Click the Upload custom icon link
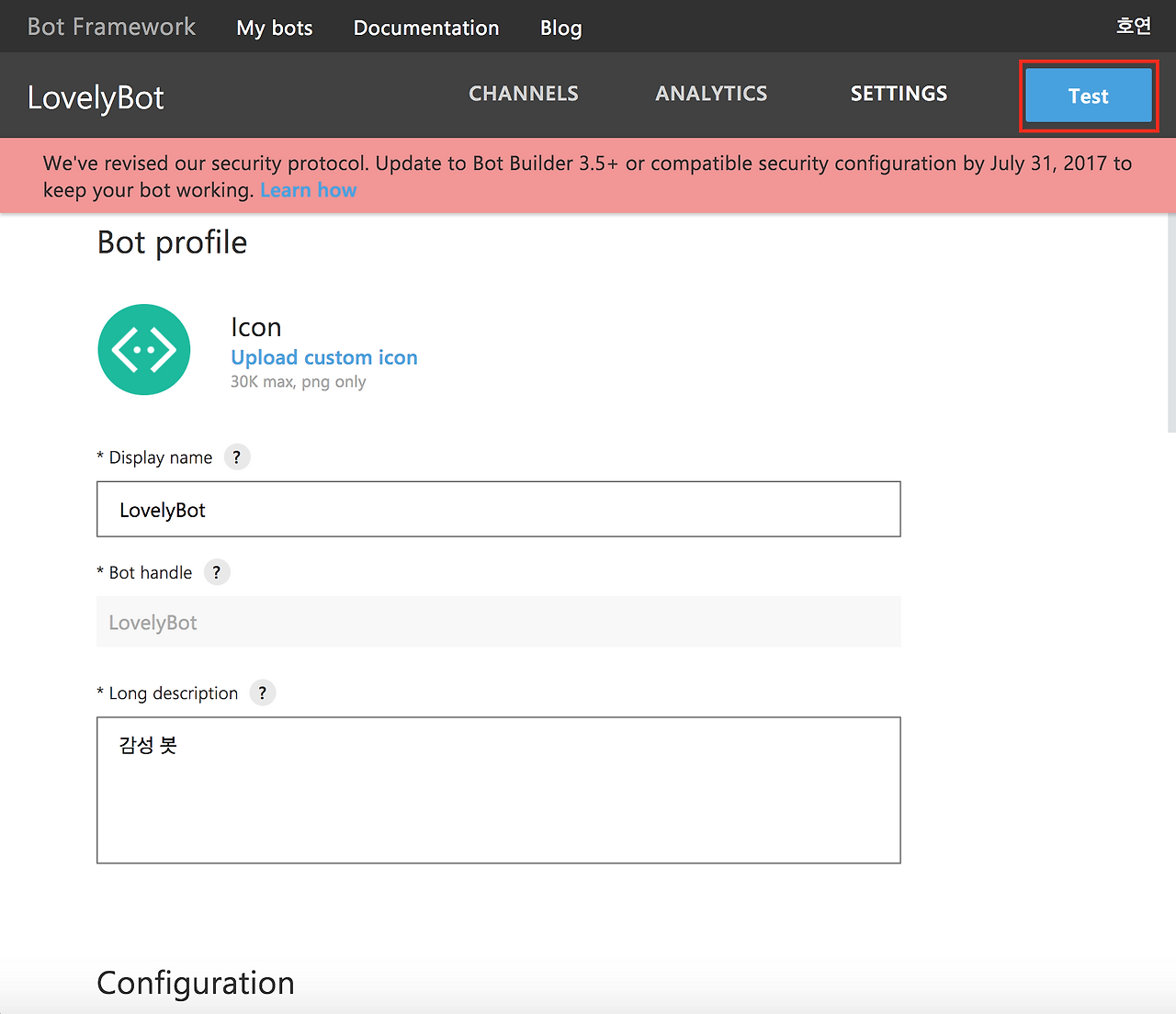Viewport: 1176px width, 1014px height. (x=324, y=357)
